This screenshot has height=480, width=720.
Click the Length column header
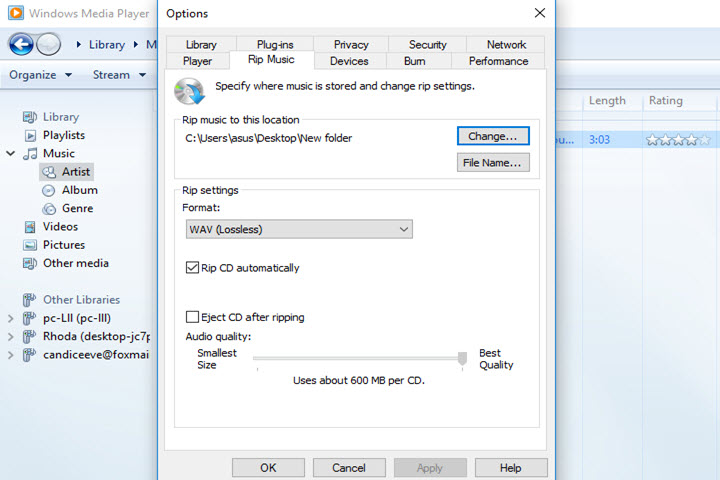[x=607, y=101]
